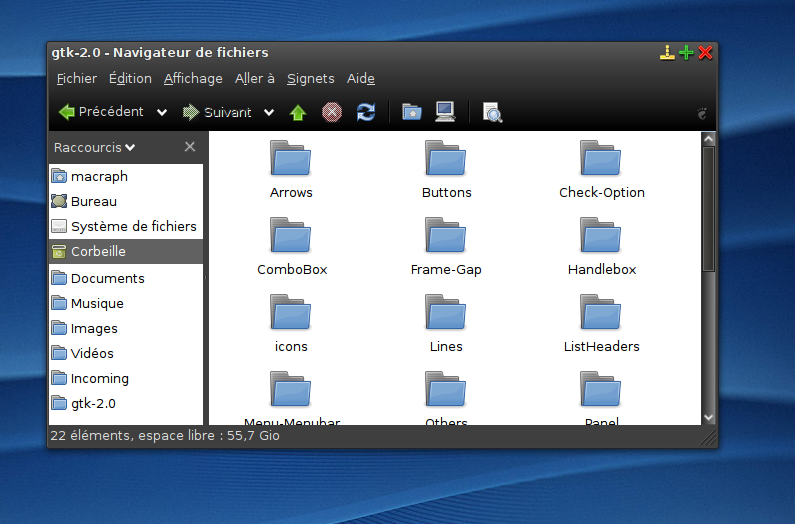Open Vidéos bookmark in sidebar
Viewport: 795px width, 524px height.
(x=126, y=353)
